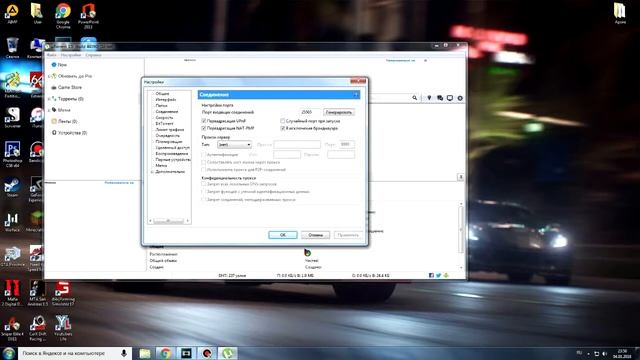Click the remote monitor icon in uTorrent toolbar

point(450,98)
